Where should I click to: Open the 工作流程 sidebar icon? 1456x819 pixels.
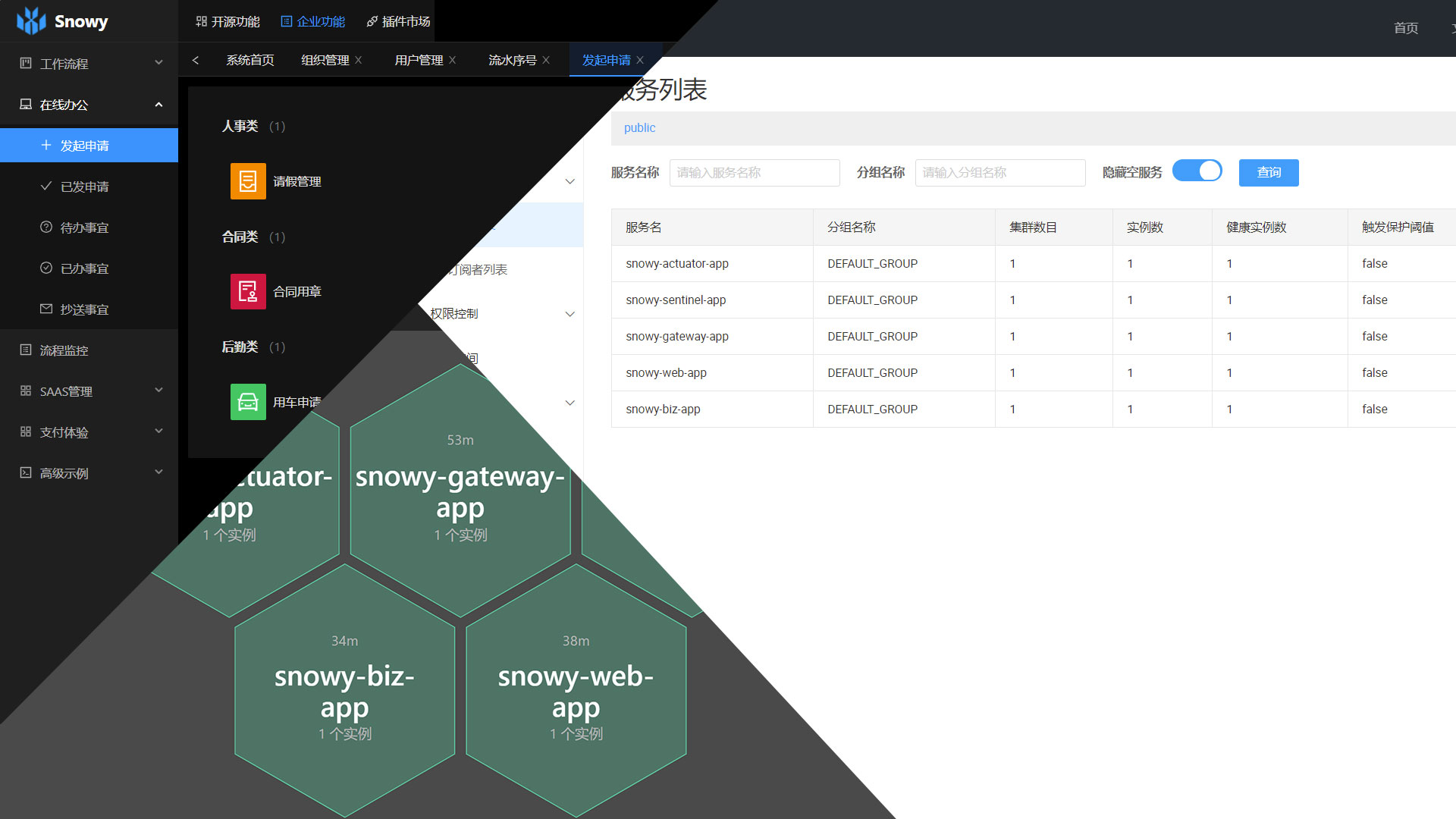coord(26,64)
